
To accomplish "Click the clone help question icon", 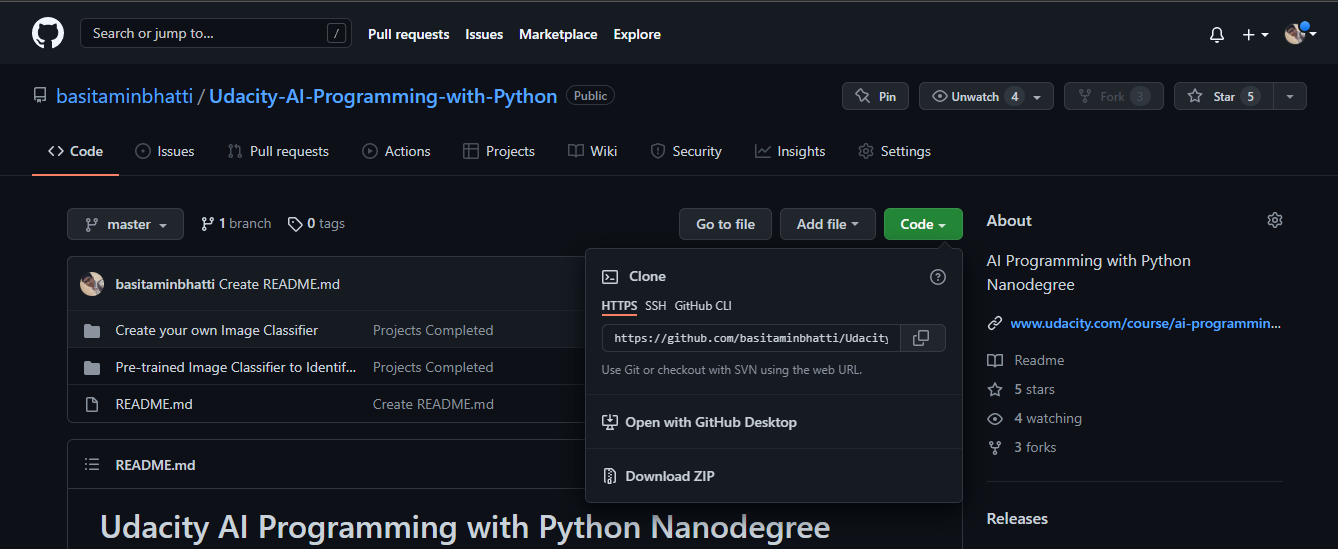I will point(937,277).
